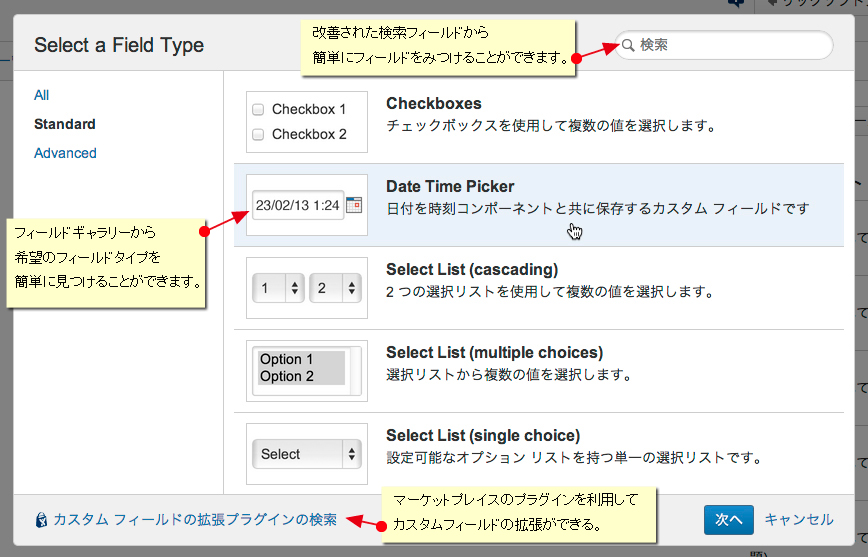Focus the 検索 search field

point(730,45)
